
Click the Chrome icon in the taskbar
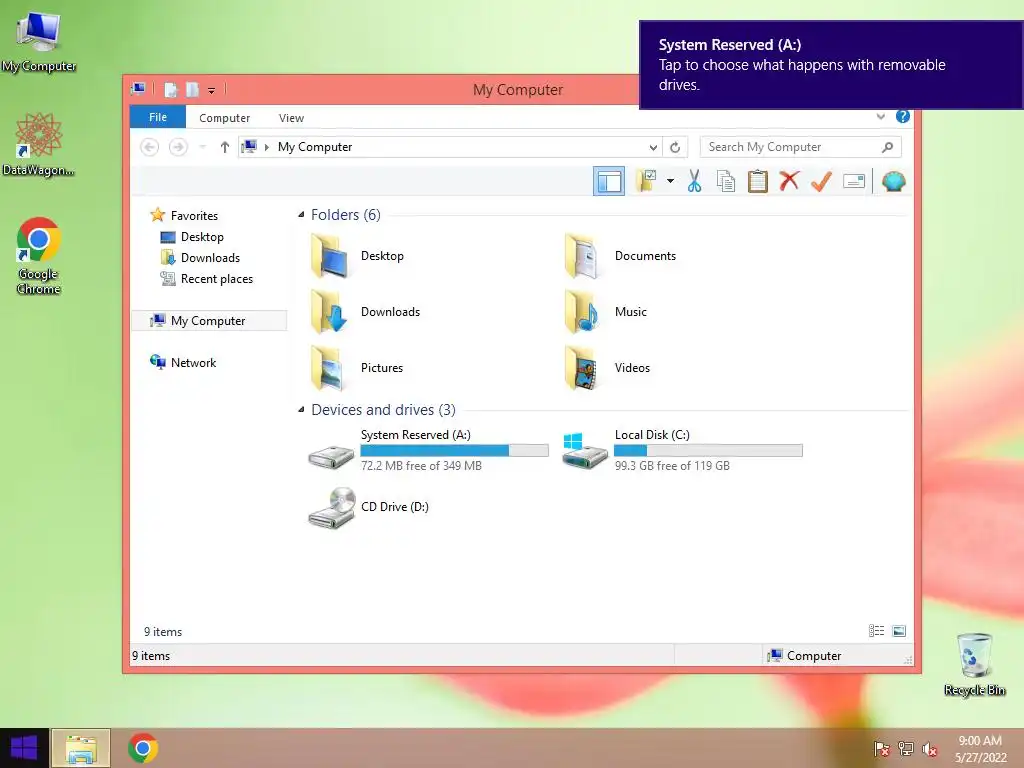click(x=143, y=748)
